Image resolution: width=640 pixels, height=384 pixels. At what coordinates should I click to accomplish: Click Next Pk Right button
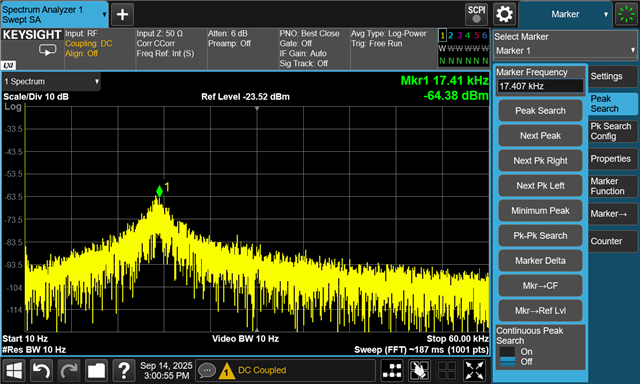pyautogui.click(x=540, y=161)
